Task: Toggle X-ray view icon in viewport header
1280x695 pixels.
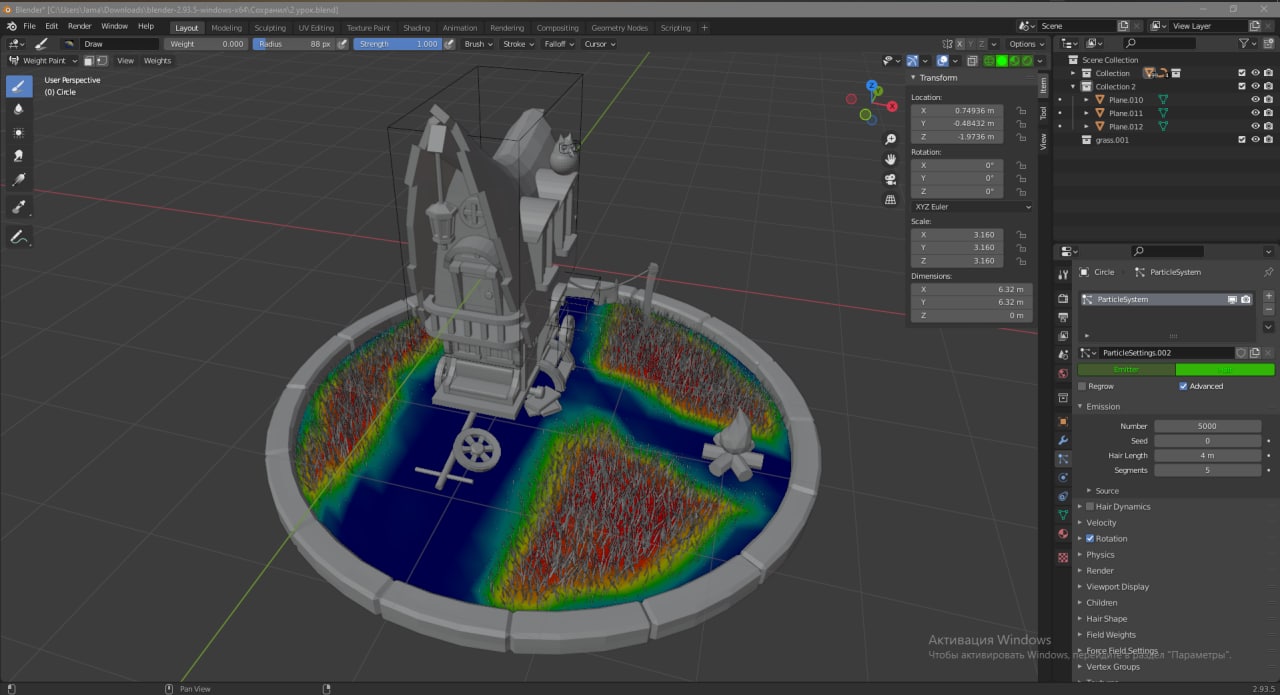Action: tap(971, 61)
